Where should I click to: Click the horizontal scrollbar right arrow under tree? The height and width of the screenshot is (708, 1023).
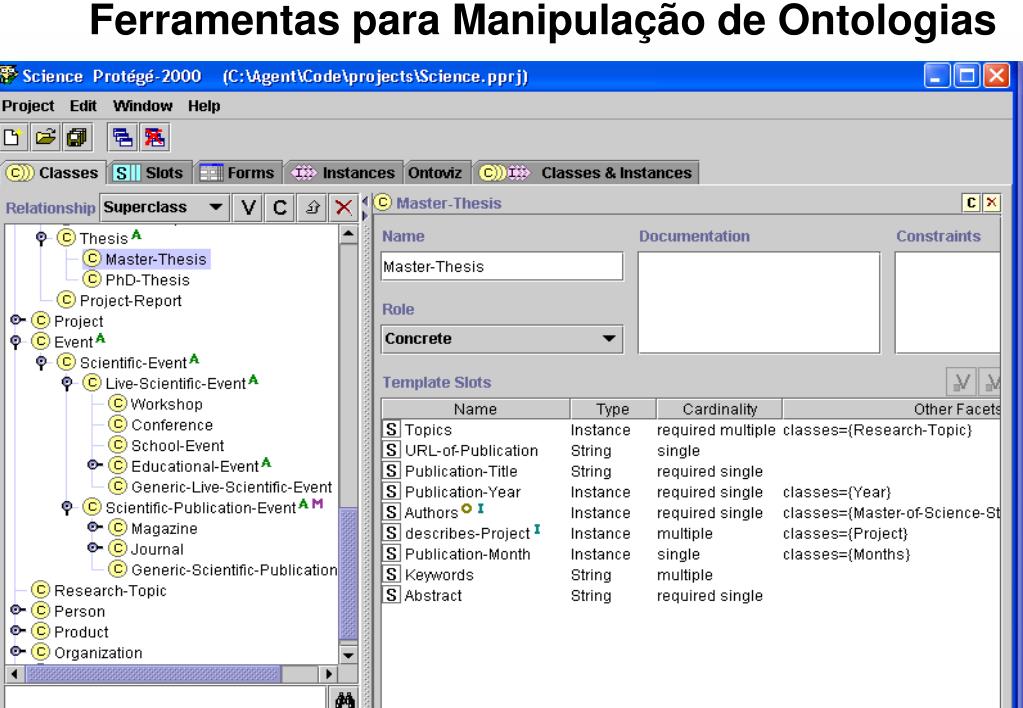(x=329, y=673)
